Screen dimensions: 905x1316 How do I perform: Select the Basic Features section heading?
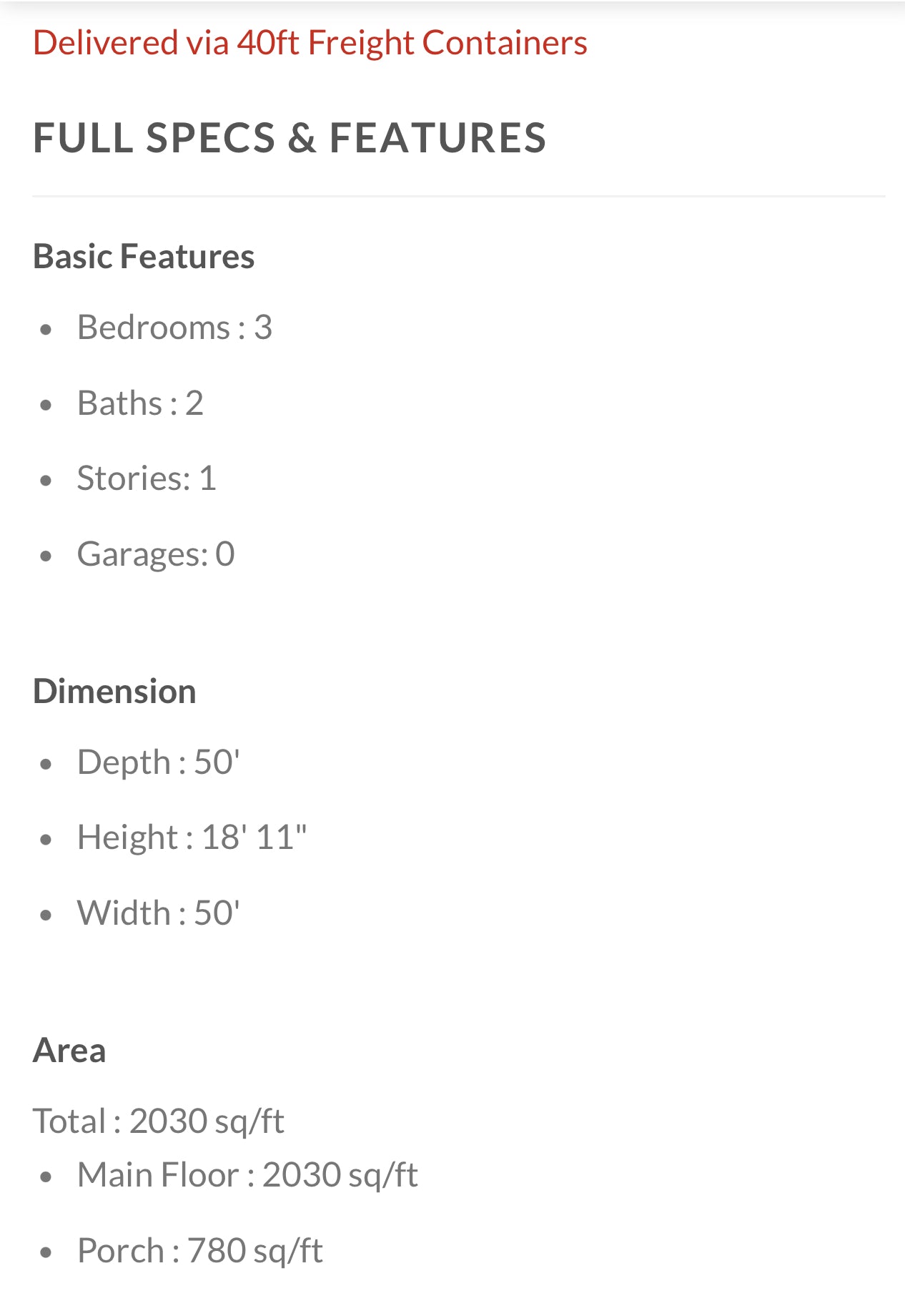144,256
